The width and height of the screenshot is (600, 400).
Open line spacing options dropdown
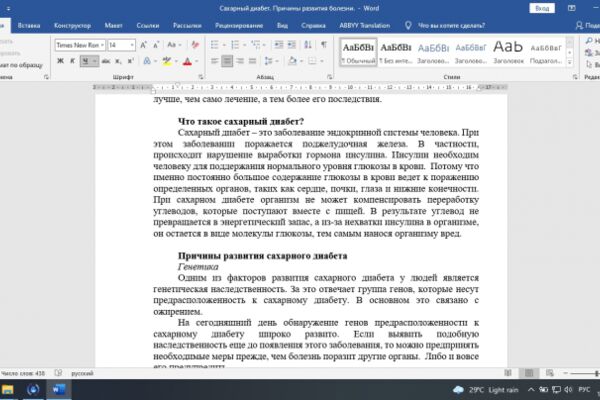(271, 61)
